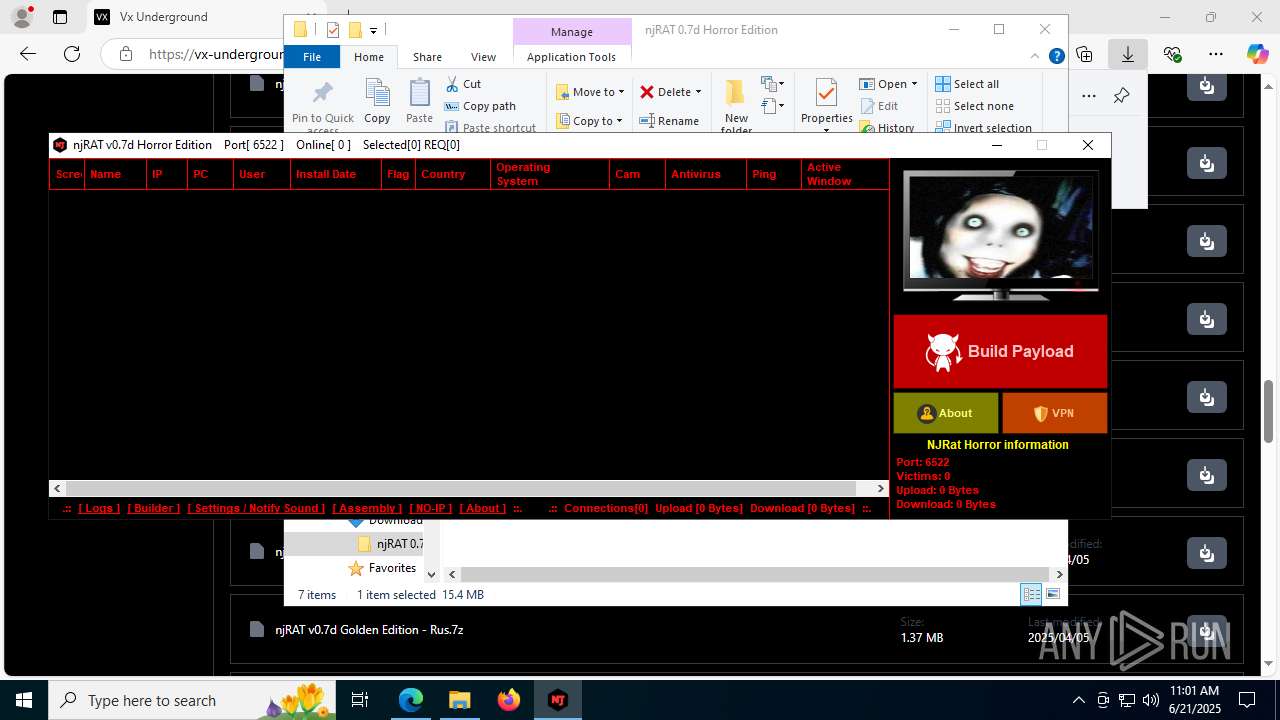Image resolution: width=1280 pixels, height=720 pixels.
Task: Open Edge Downloads arrow icon
Action: click(1128, 54)
